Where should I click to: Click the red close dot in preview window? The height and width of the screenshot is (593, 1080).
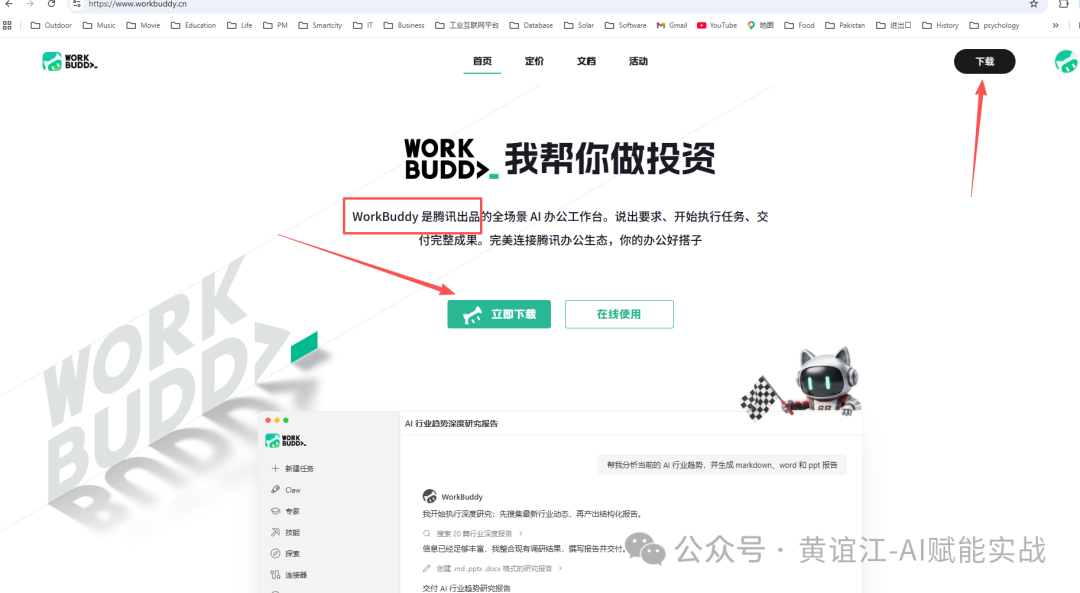(x=268, y=420)
